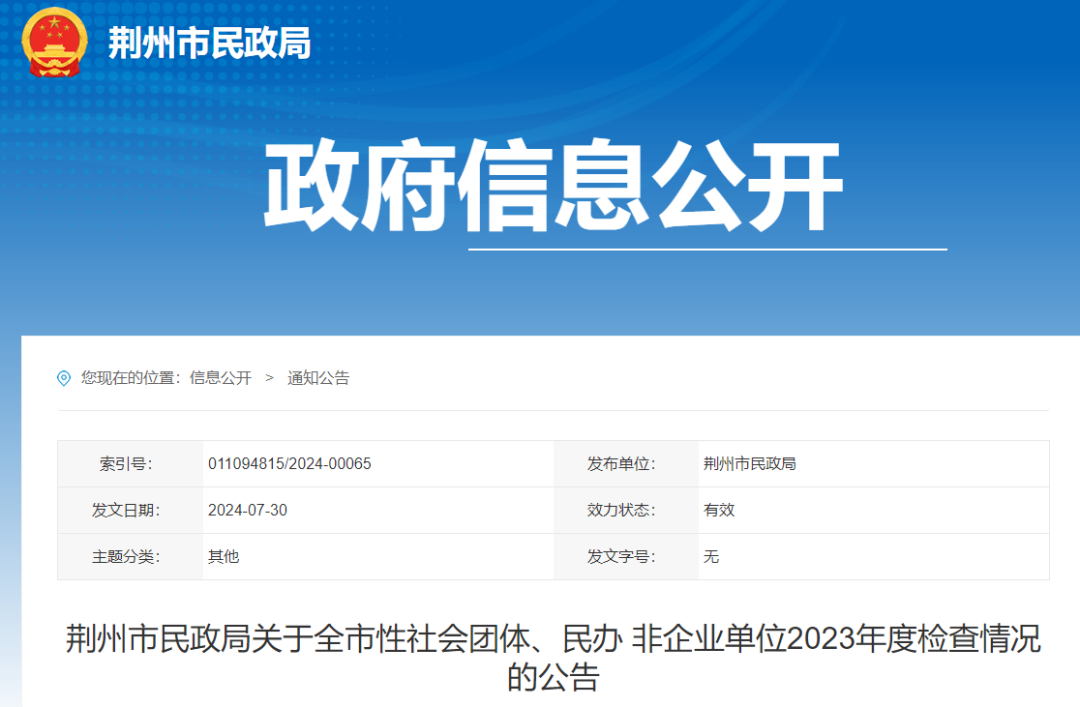Go to 信息公开 breadcrumb link

220,378
